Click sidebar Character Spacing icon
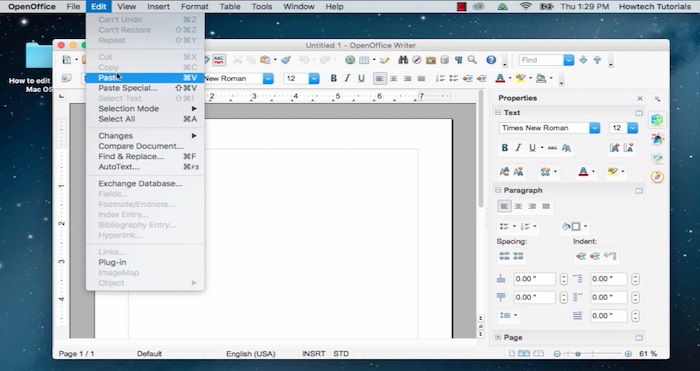Viewport: 700px width, 371px height. click(545, 172)
